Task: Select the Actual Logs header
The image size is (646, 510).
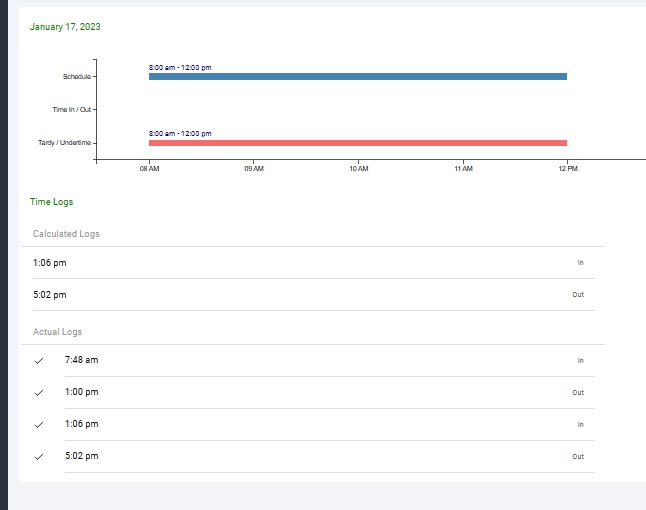Action: 57,331
